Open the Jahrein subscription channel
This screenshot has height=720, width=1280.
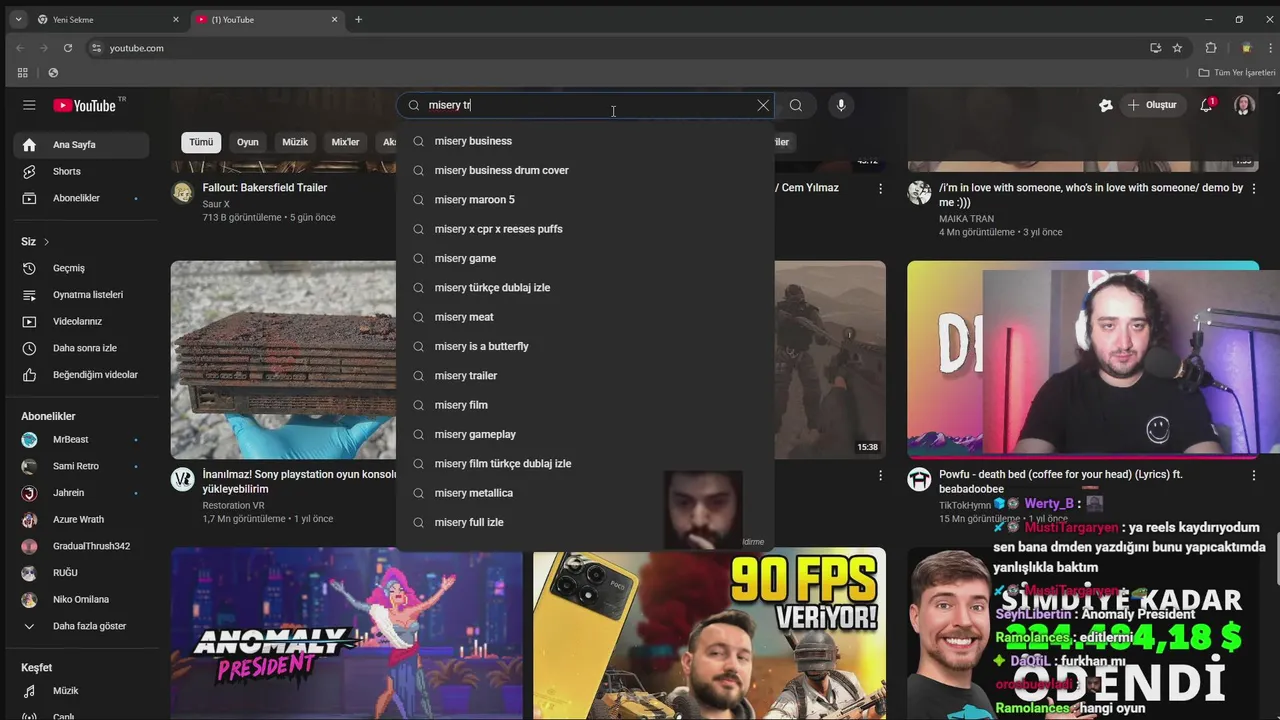(x=81, y=493)
